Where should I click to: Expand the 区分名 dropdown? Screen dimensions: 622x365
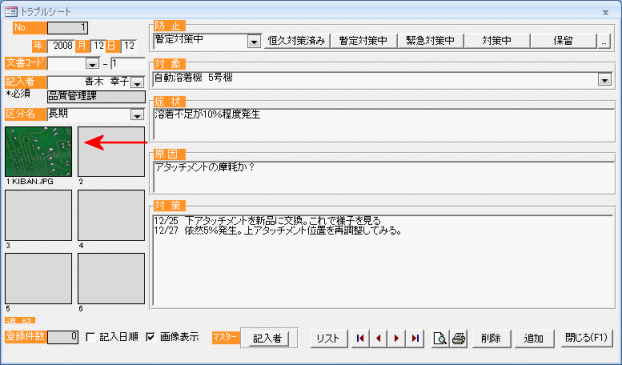pyautogui.click(x=137, y=115)
